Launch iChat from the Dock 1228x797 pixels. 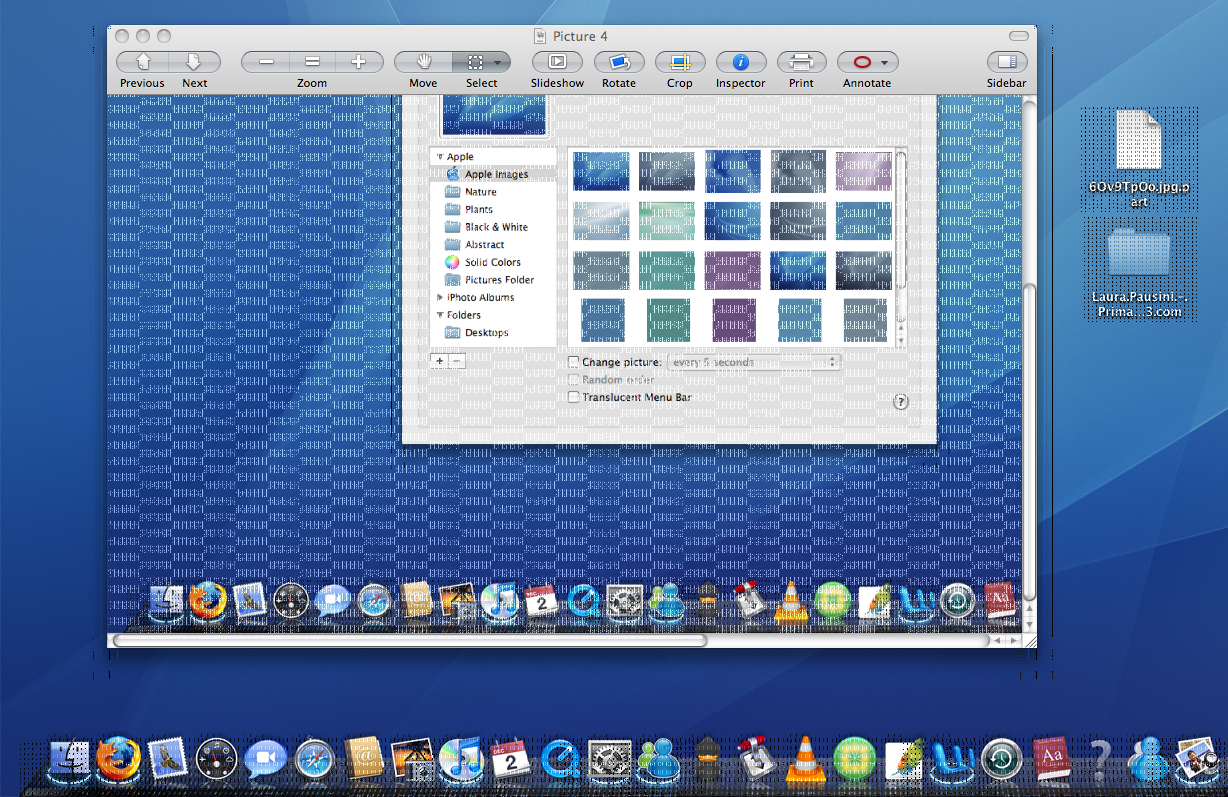[x=265, y=760]
